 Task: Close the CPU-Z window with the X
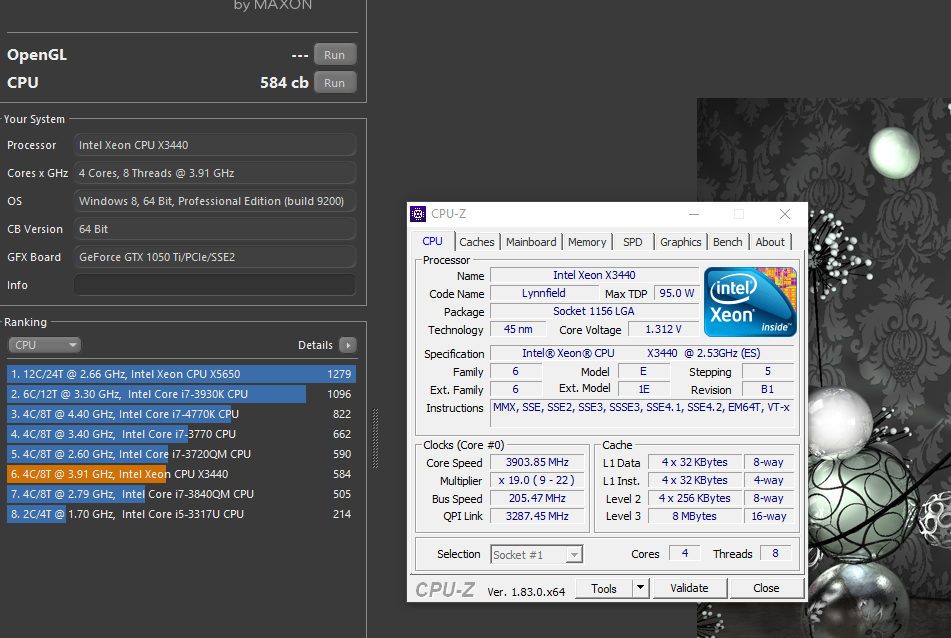tap(785, 214)
